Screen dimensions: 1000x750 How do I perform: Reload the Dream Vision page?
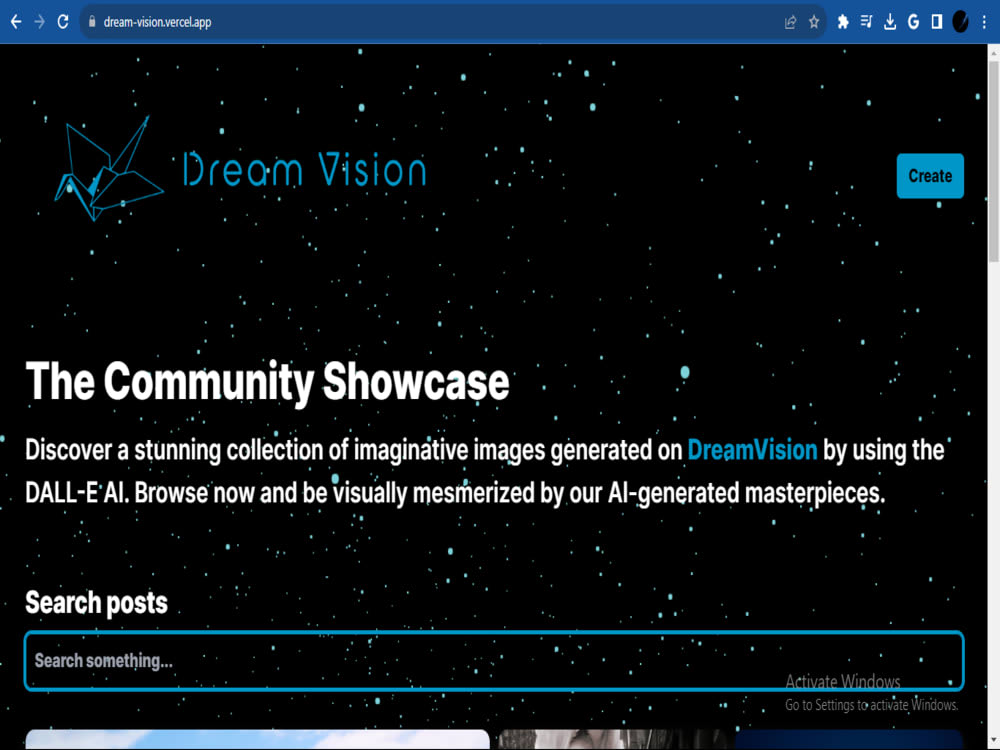pyautogui.click(x=62, y=22)
